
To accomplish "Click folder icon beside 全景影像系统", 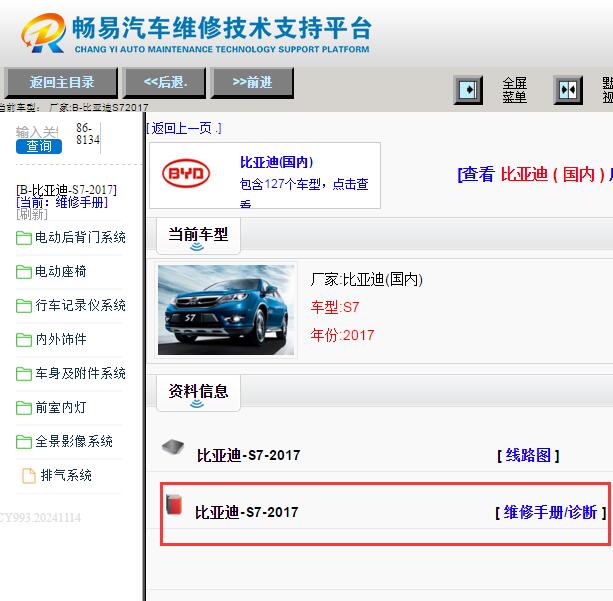I will (23, 442).
